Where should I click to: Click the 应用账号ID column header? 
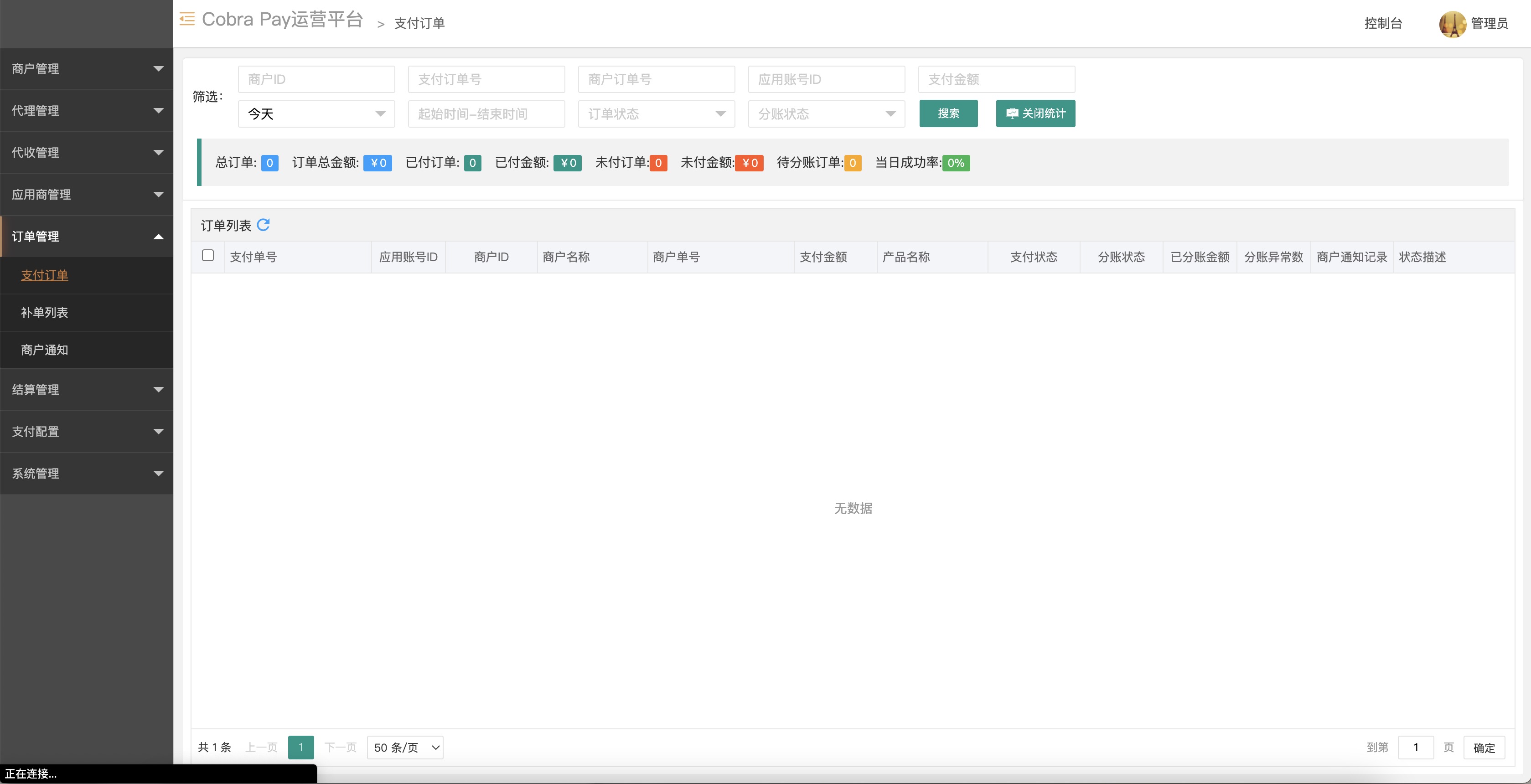coord(409,257)
